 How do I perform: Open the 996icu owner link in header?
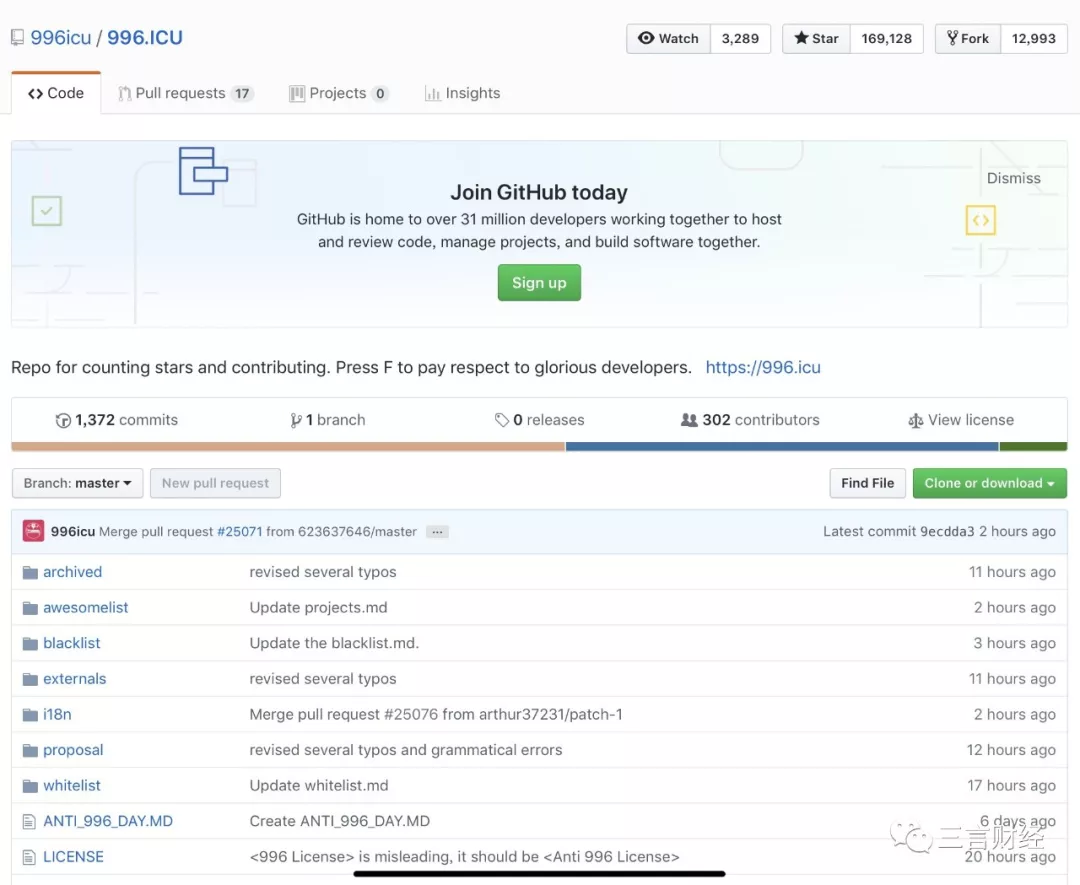[61, 38]
